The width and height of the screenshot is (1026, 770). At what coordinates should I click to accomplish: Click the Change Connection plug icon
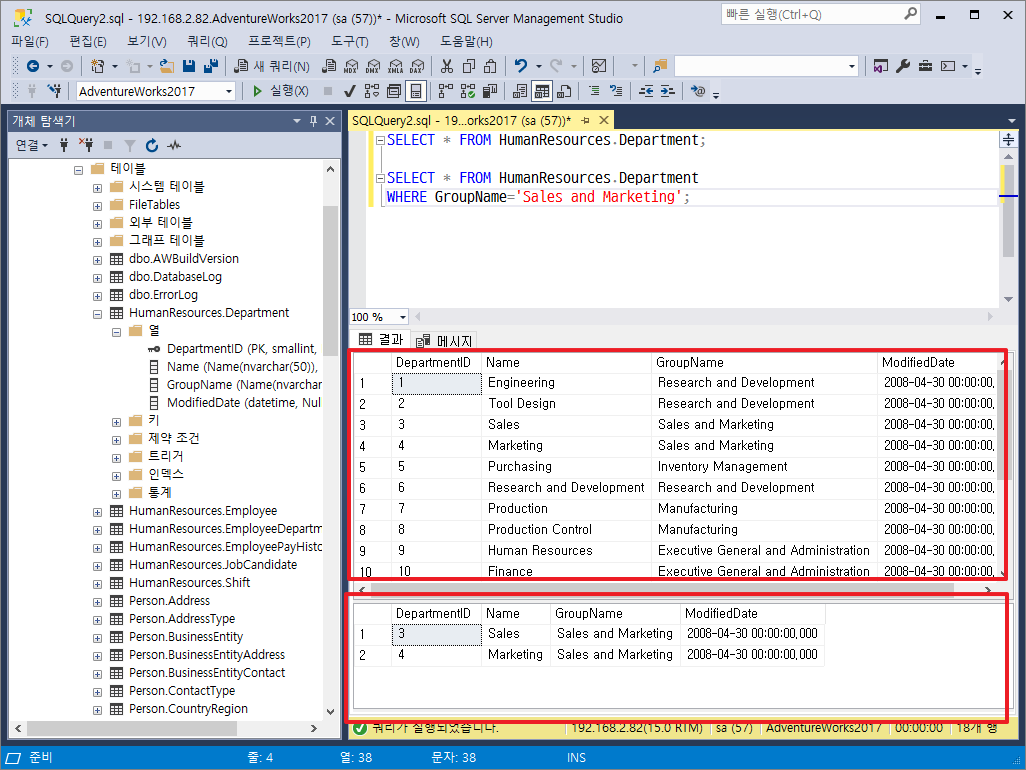(54, 91)
